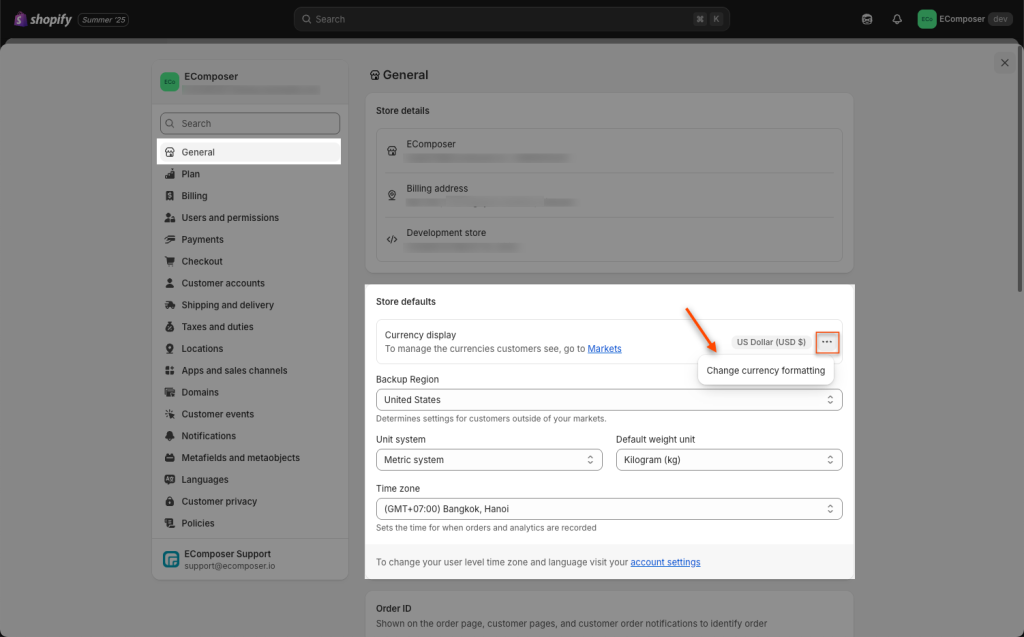Click the EComposer Support app logo
This screenshot has width=1024, height=637.
pos(171,559)
